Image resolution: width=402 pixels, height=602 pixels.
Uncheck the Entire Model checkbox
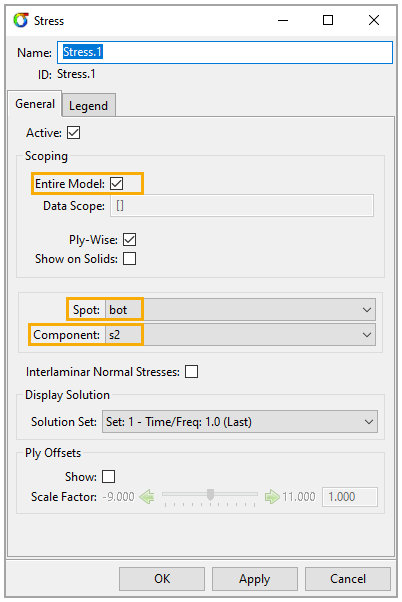[x=116, y=184]
